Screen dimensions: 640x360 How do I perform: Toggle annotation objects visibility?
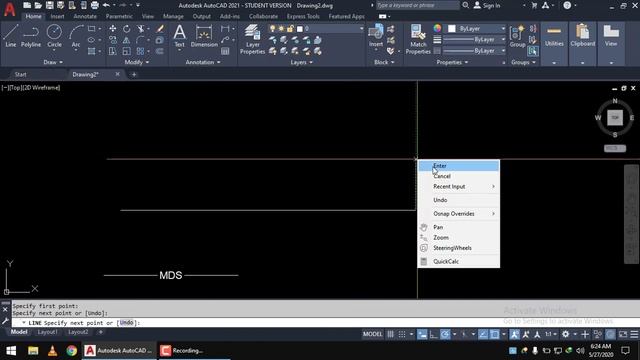(x=515, y=334)
